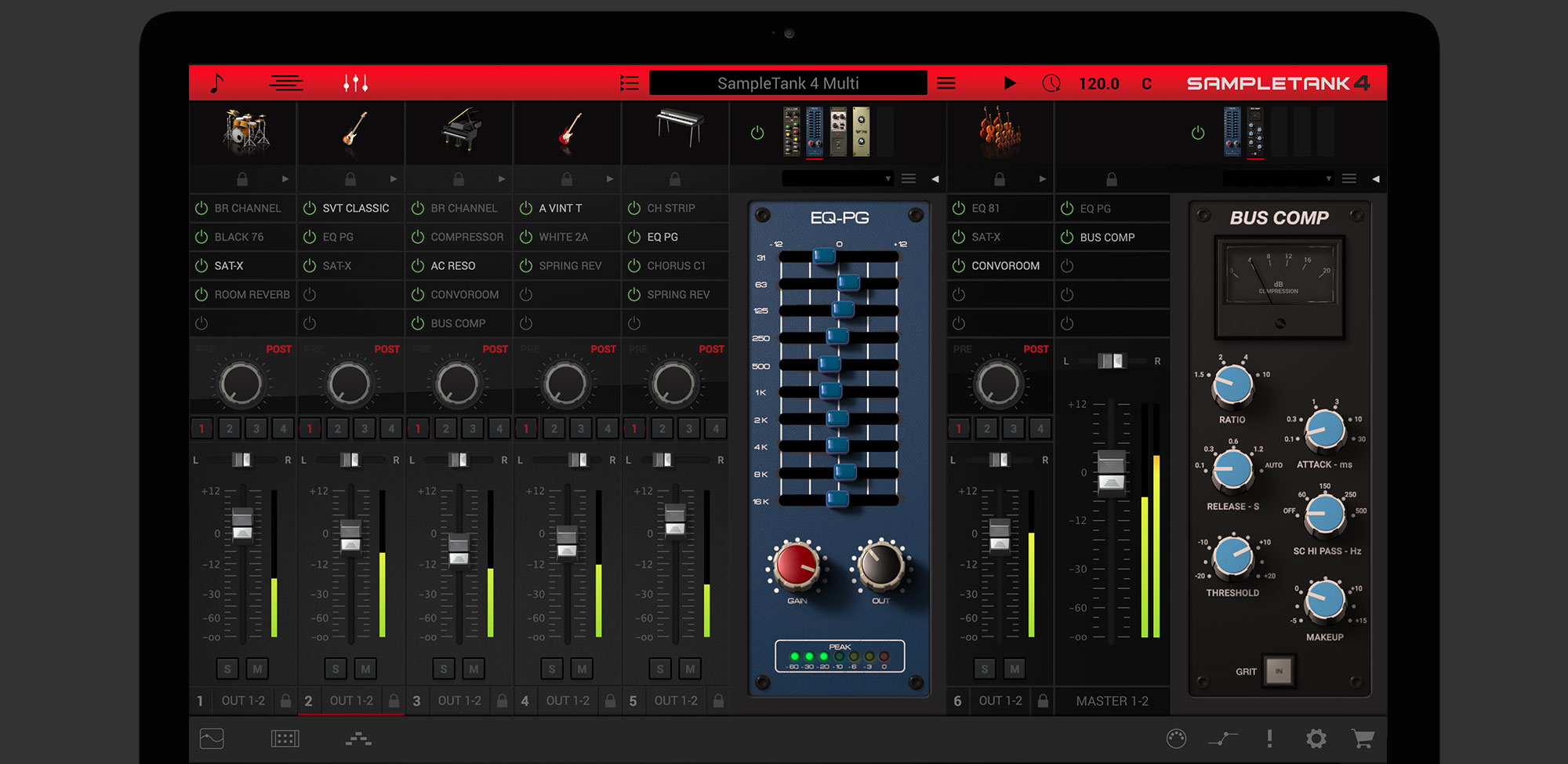Select the note/instrument view icon top-left
The image size is (1568, 764).
pyautogui.click(x=217, y=82)
